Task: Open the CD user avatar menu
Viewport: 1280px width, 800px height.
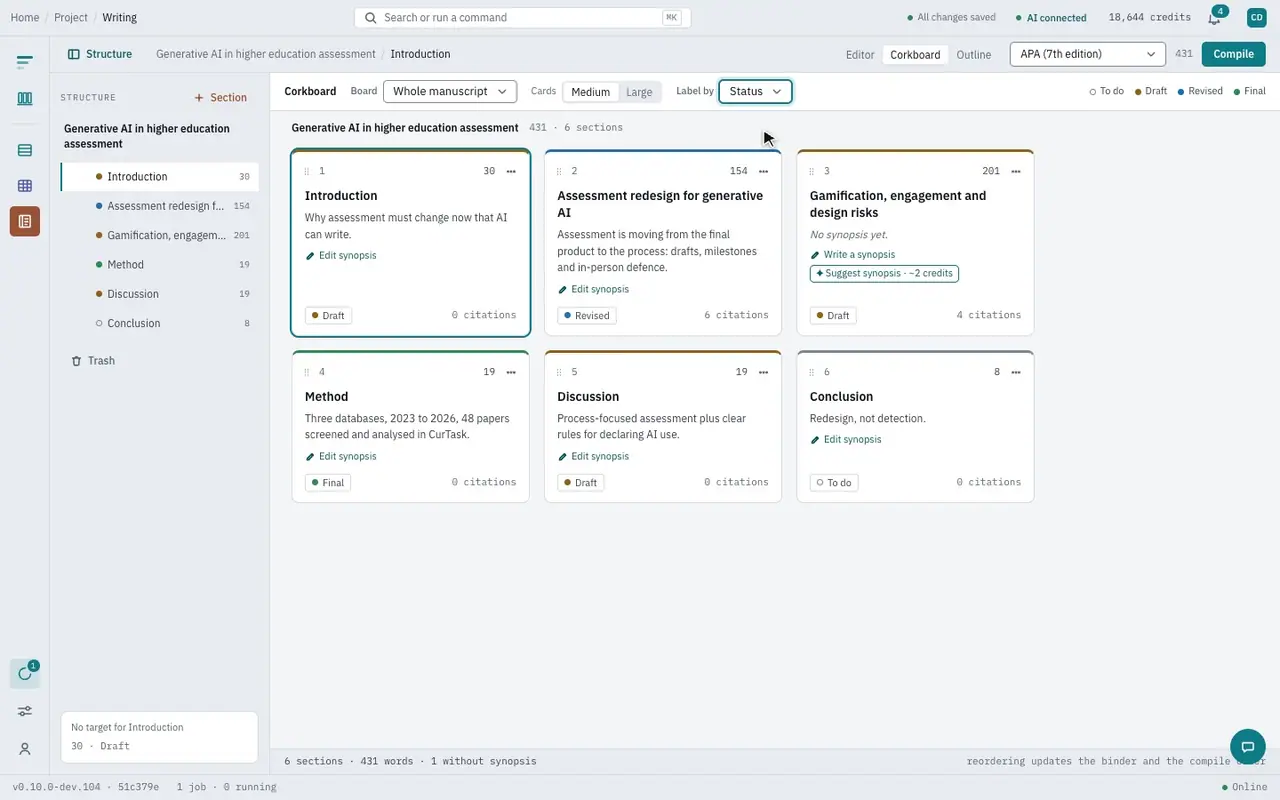Action: coord(1256,18)
